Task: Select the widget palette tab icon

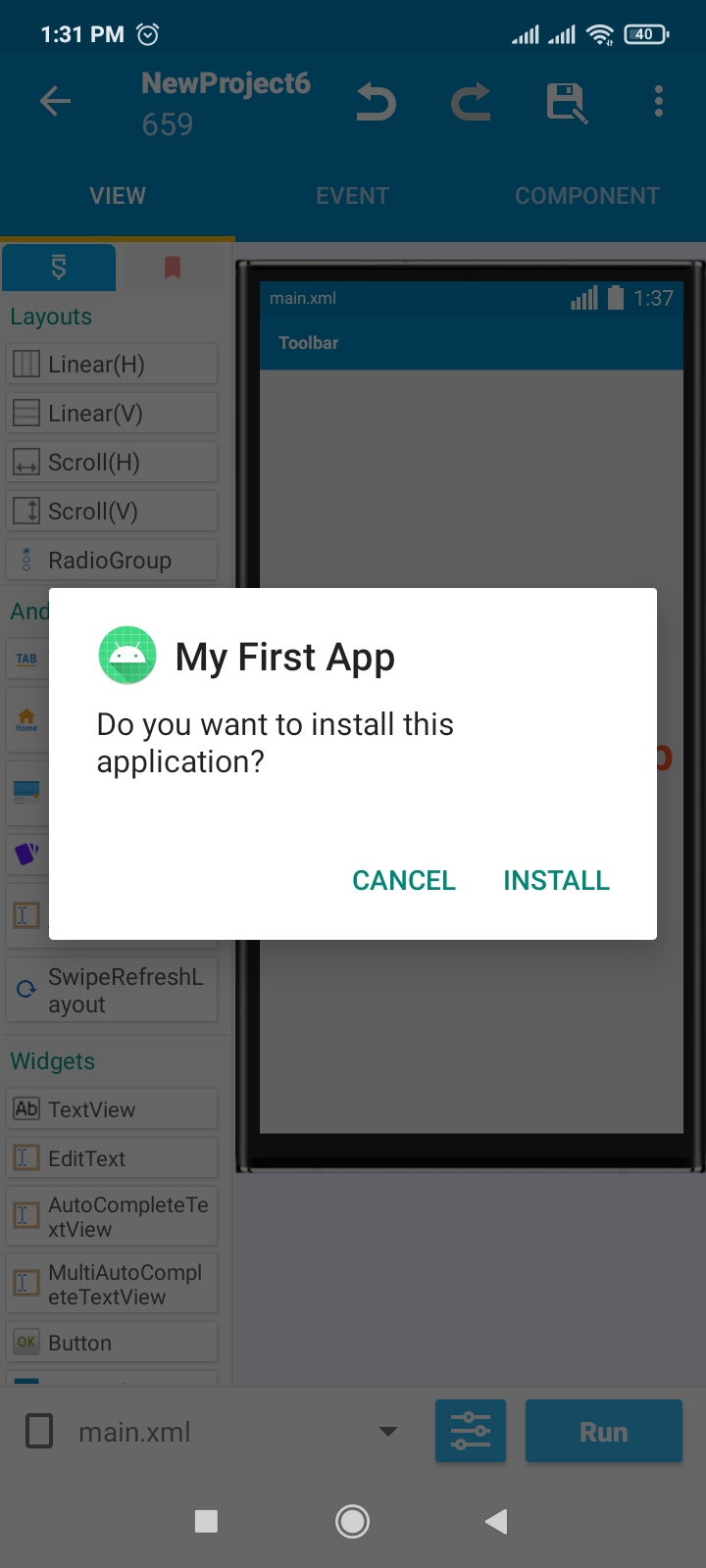Action: (59, 267)
